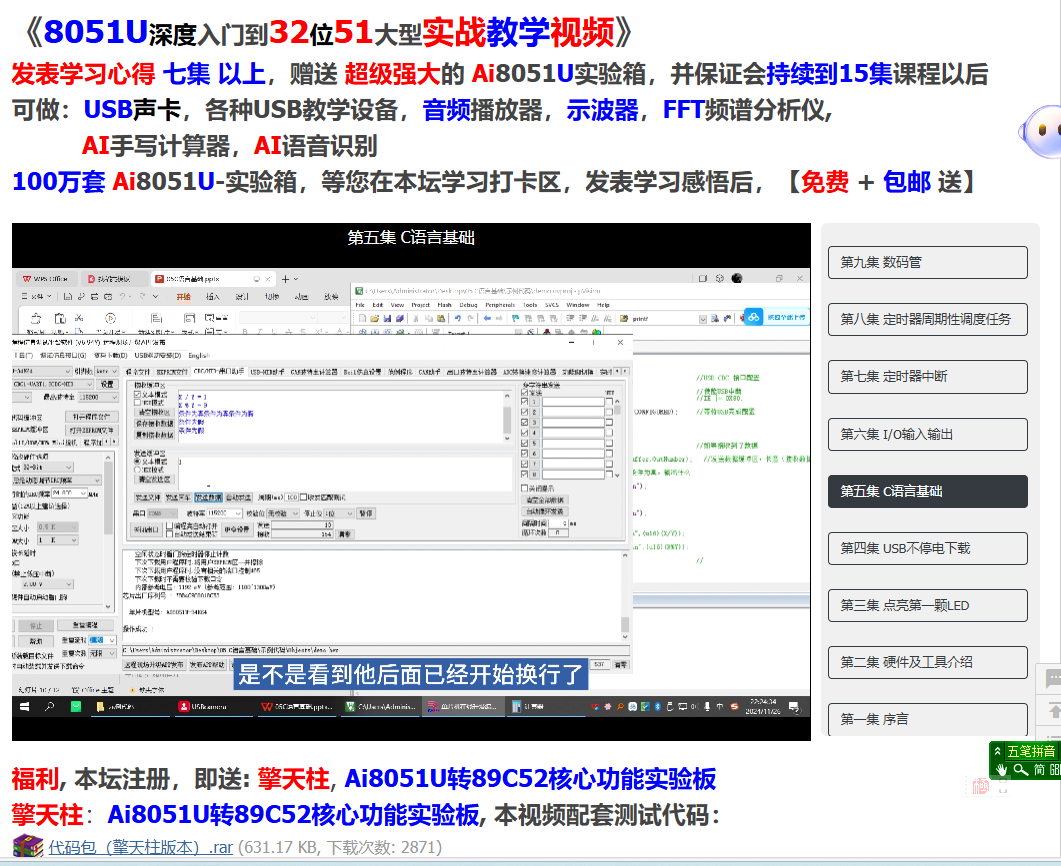
Task: Enable the 文本模式 checkbox in 接收缓冲区
Action: (136, 394)
